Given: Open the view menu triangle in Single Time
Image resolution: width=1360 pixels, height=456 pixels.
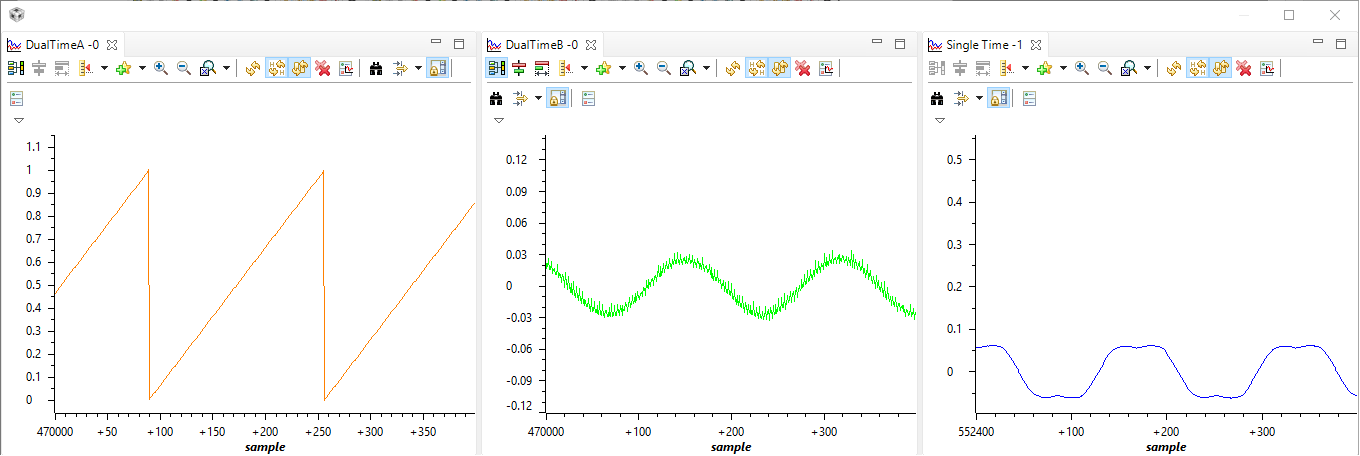Looking at the screenshot, I should click(x=940, y=121).
